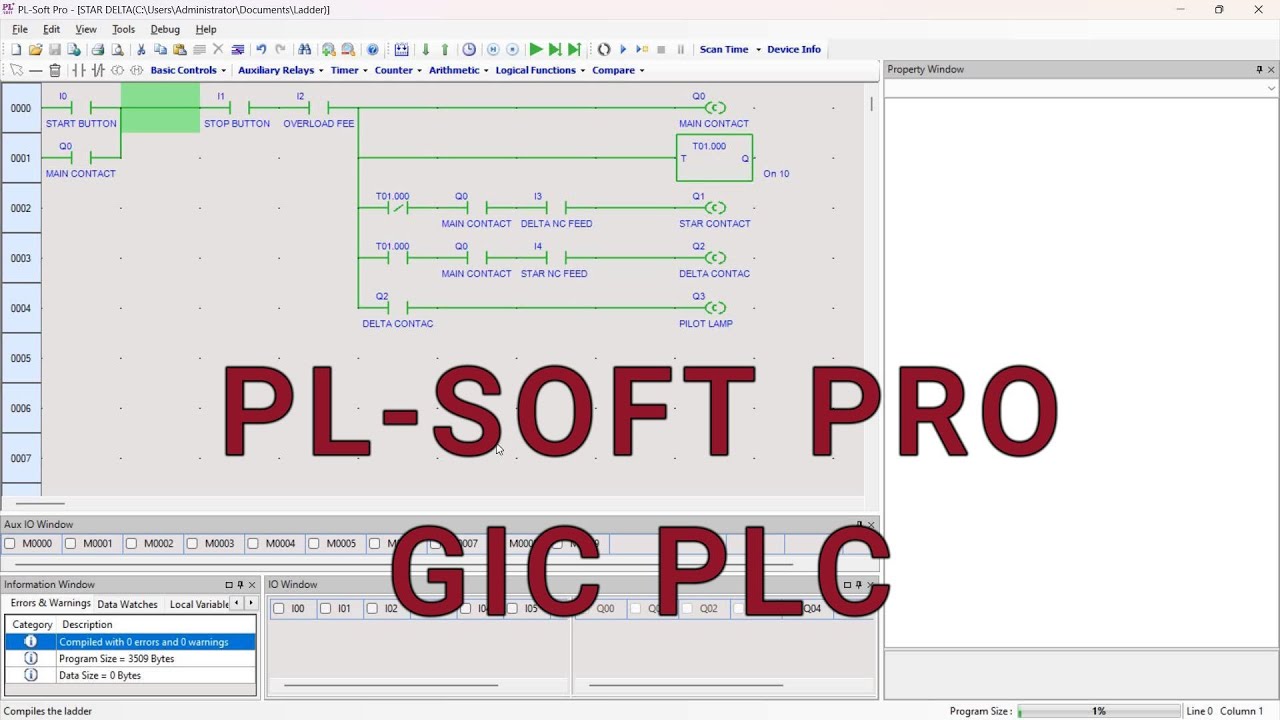Select the pointer arrow tool
Viewport: 1280px width, 720px height.
click(x=16, y=70)
